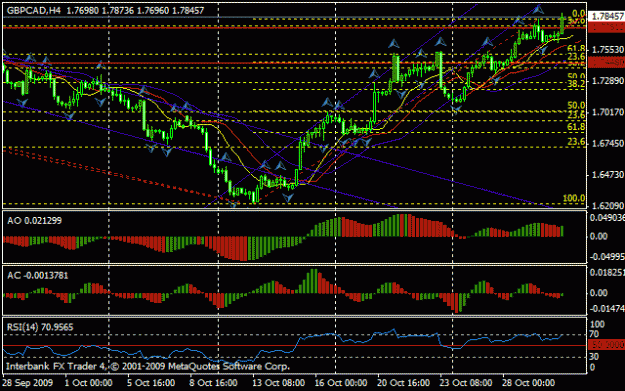Click the 23 Oct 08:00 time label
This screenshot has height=391, width=625.
click(x=466, y=383)
